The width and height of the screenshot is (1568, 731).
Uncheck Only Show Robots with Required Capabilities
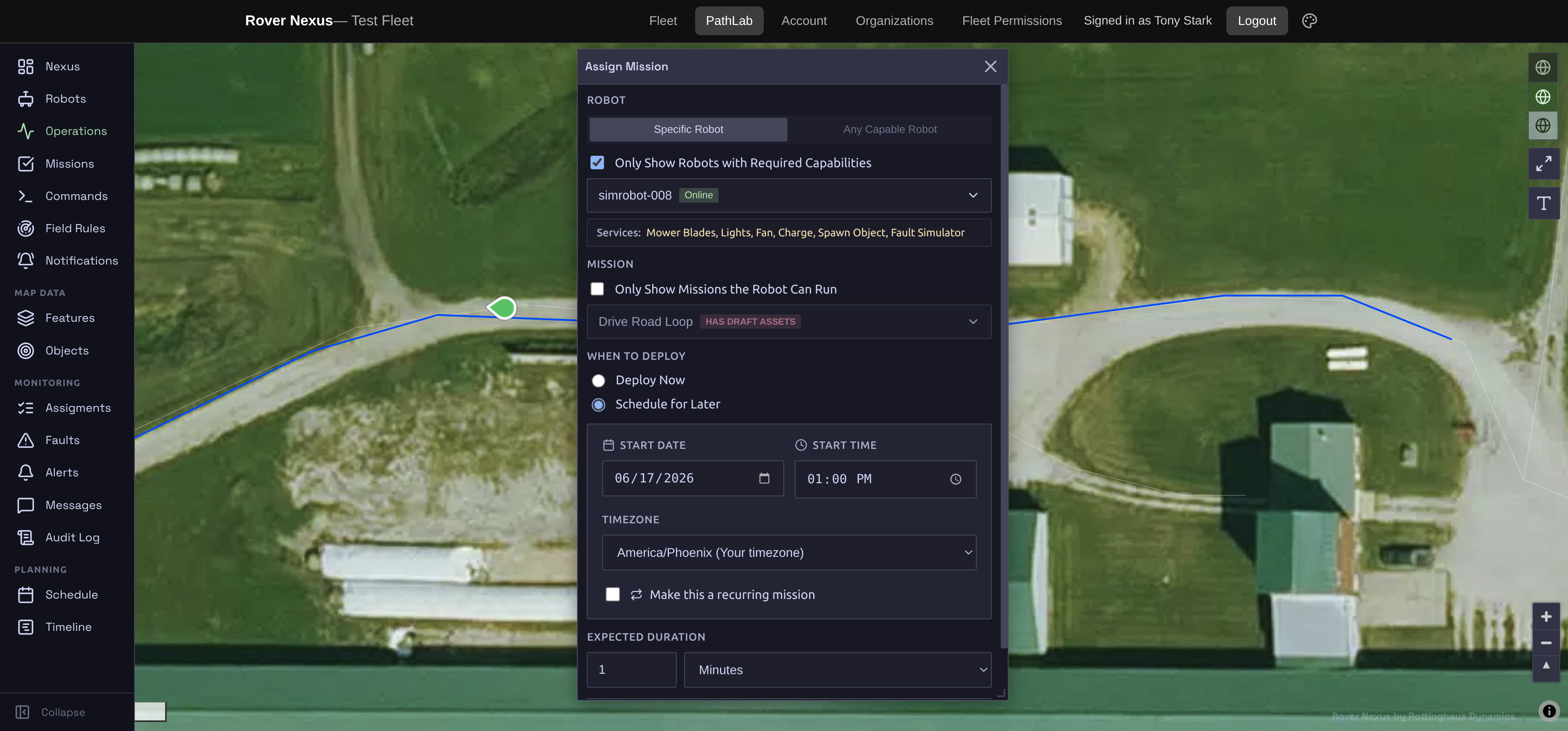[597, 163]
